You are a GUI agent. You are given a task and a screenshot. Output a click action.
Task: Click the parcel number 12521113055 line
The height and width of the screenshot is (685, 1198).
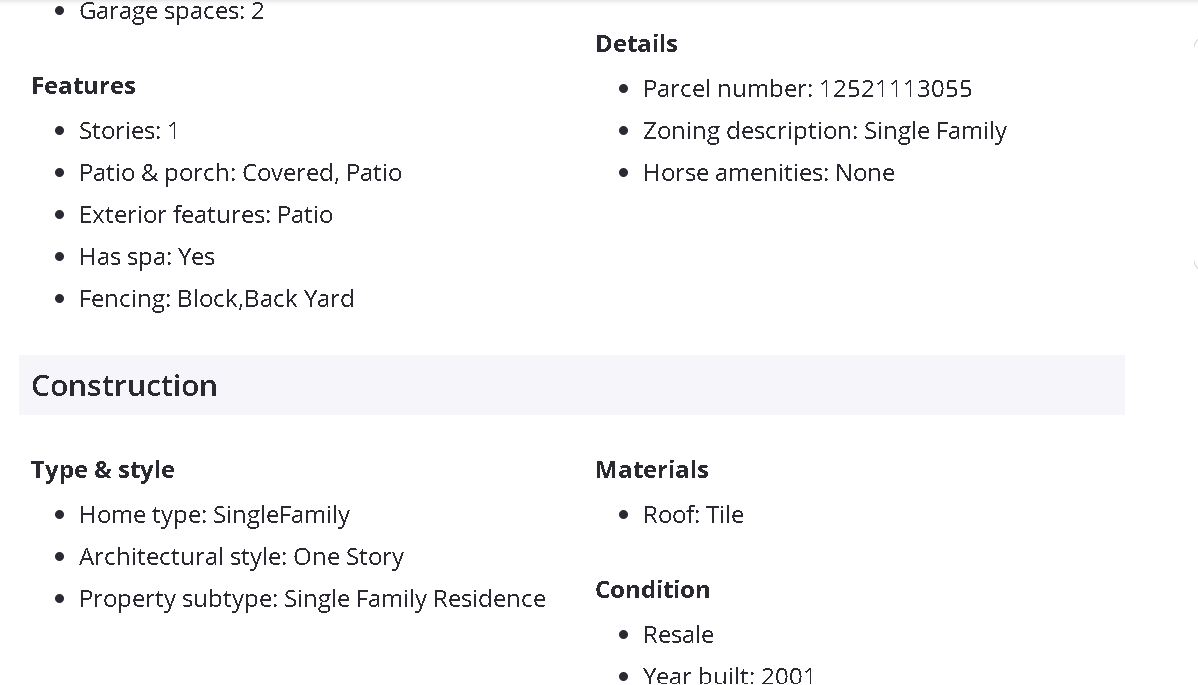(806, 89)
